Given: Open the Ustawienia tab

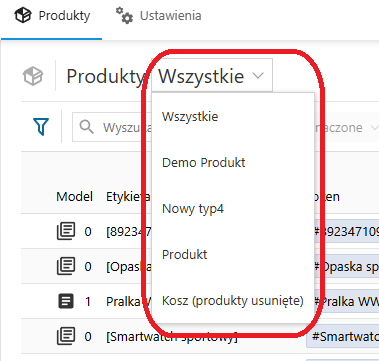Looking at the screenshot, I should 158,16.
